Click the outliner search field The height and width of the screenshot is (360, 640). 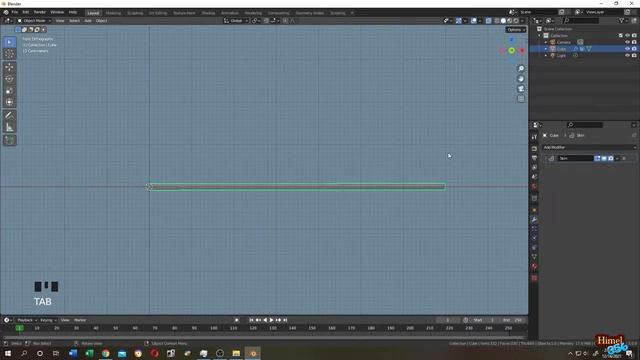[x=581, y=20]
